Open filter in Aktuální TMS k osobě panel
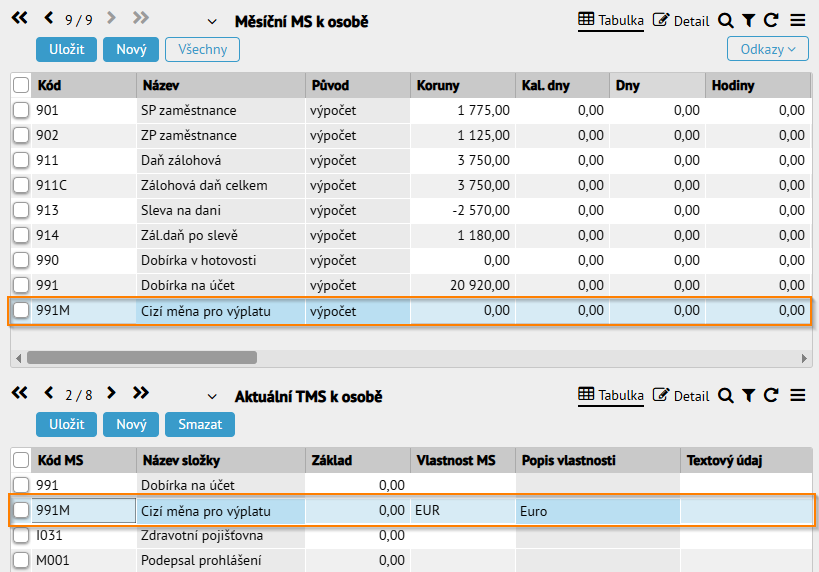Image resolution: width=819 pixels, height=572 pixels. pos(748,396)
